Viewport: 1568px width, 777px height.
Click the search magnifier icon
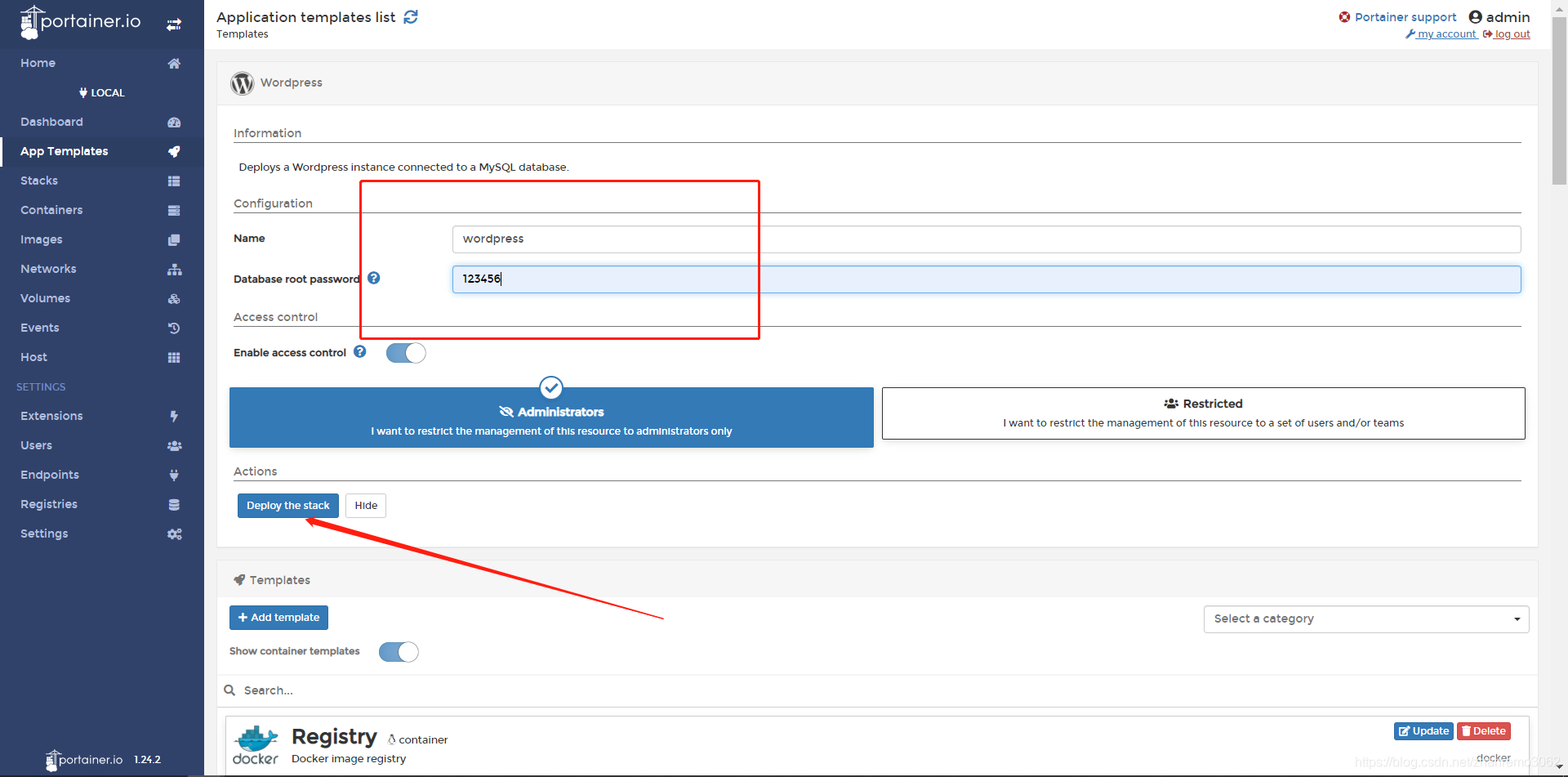pyautogui.click(x=229, y=690)
